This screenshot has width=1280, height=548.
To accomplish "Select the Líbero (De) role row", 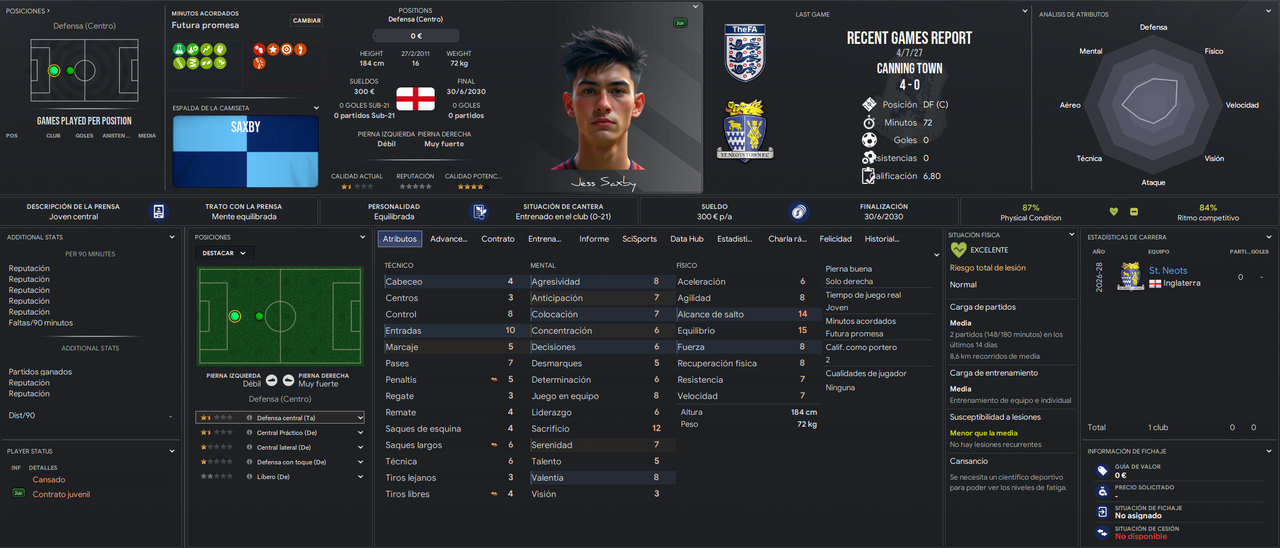I will (280, 477).
